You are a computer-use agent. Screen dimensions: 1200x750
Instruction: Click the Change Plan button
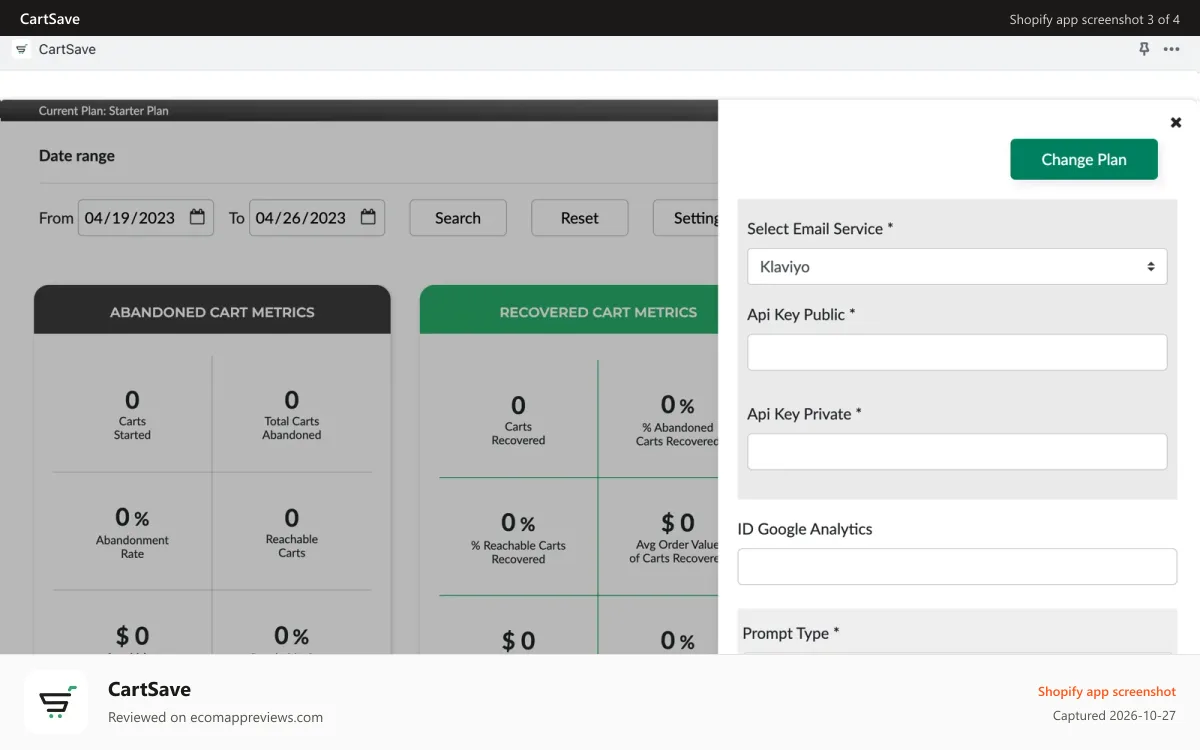click(1084, 159)
